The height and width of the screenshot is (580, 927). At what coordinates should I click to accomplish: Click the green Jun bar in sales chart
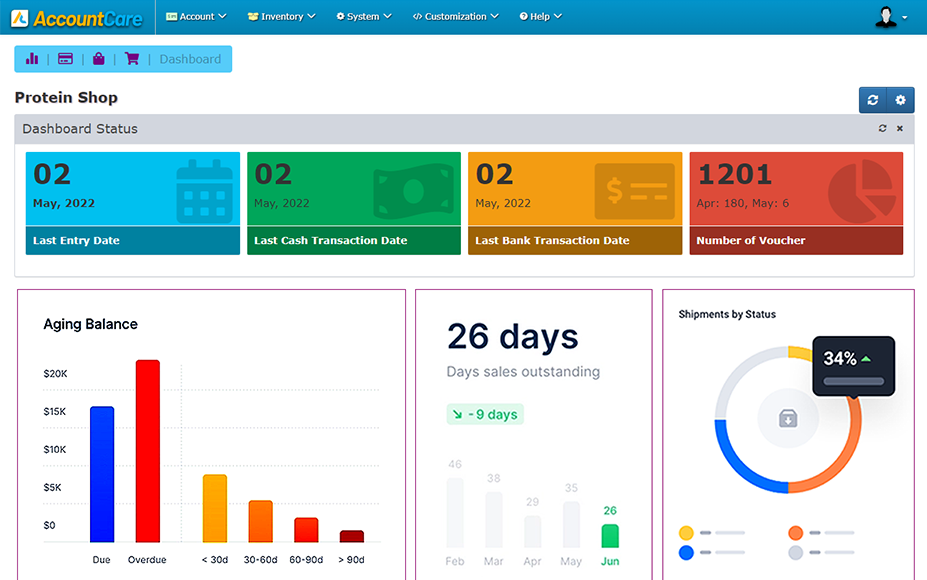pos(610,535)
